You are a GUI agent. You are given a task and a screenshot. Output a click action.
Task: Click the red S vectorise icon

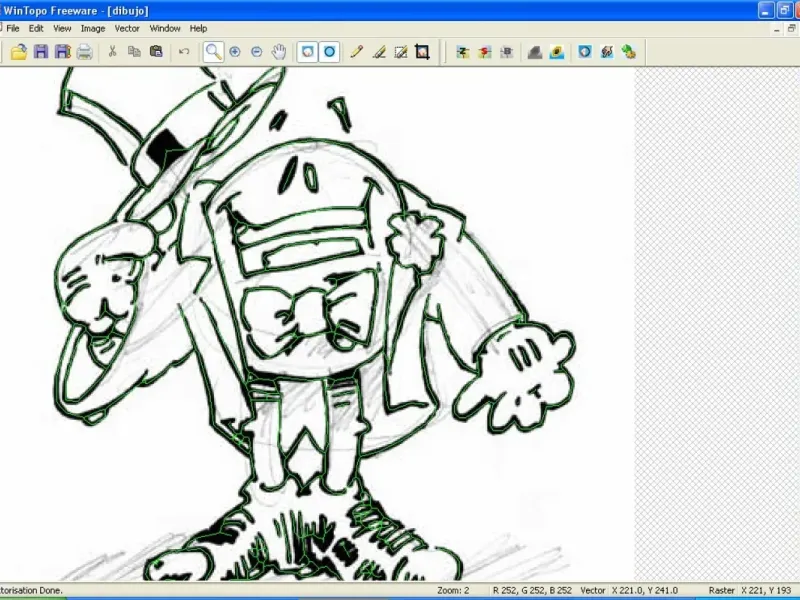(x=485, y=52)
